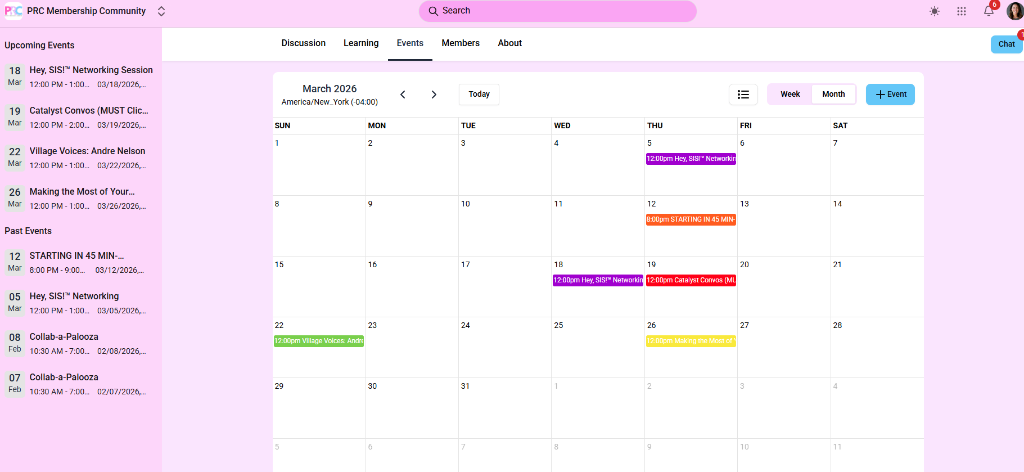Toggle the light/dark theme sun icon

click(935, 11)
